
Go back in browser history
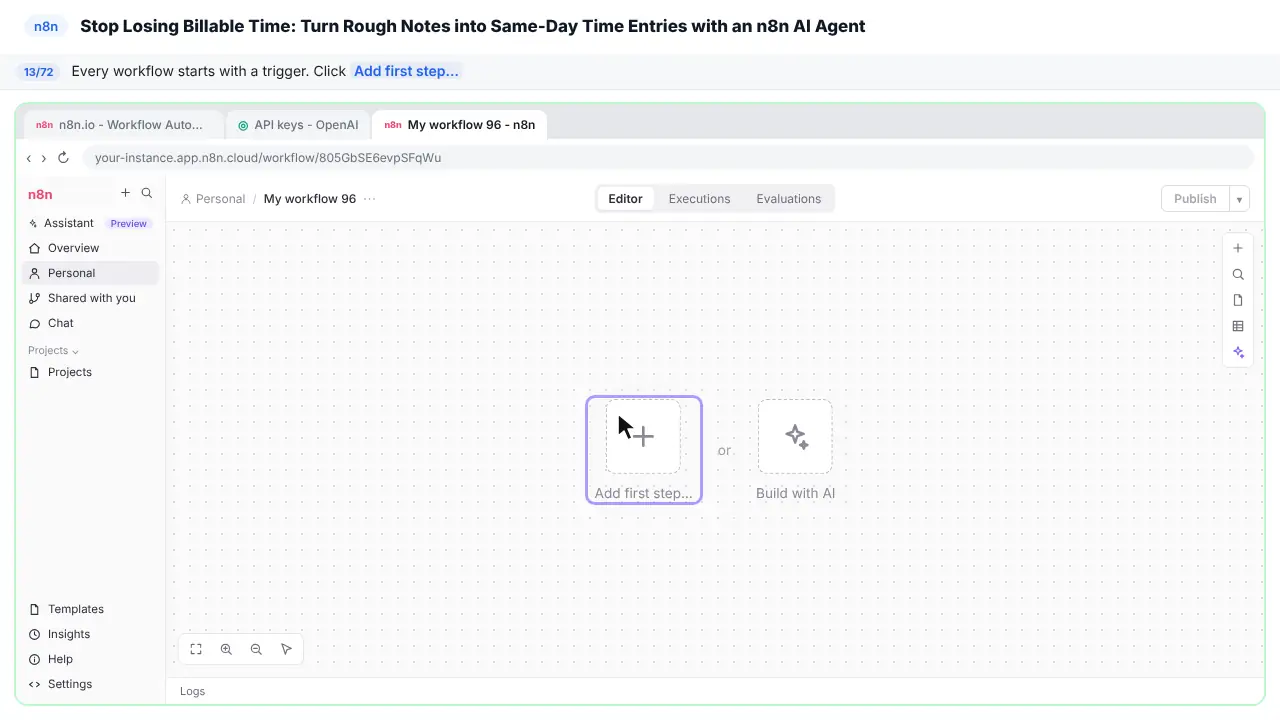click(x=29, y=158)
